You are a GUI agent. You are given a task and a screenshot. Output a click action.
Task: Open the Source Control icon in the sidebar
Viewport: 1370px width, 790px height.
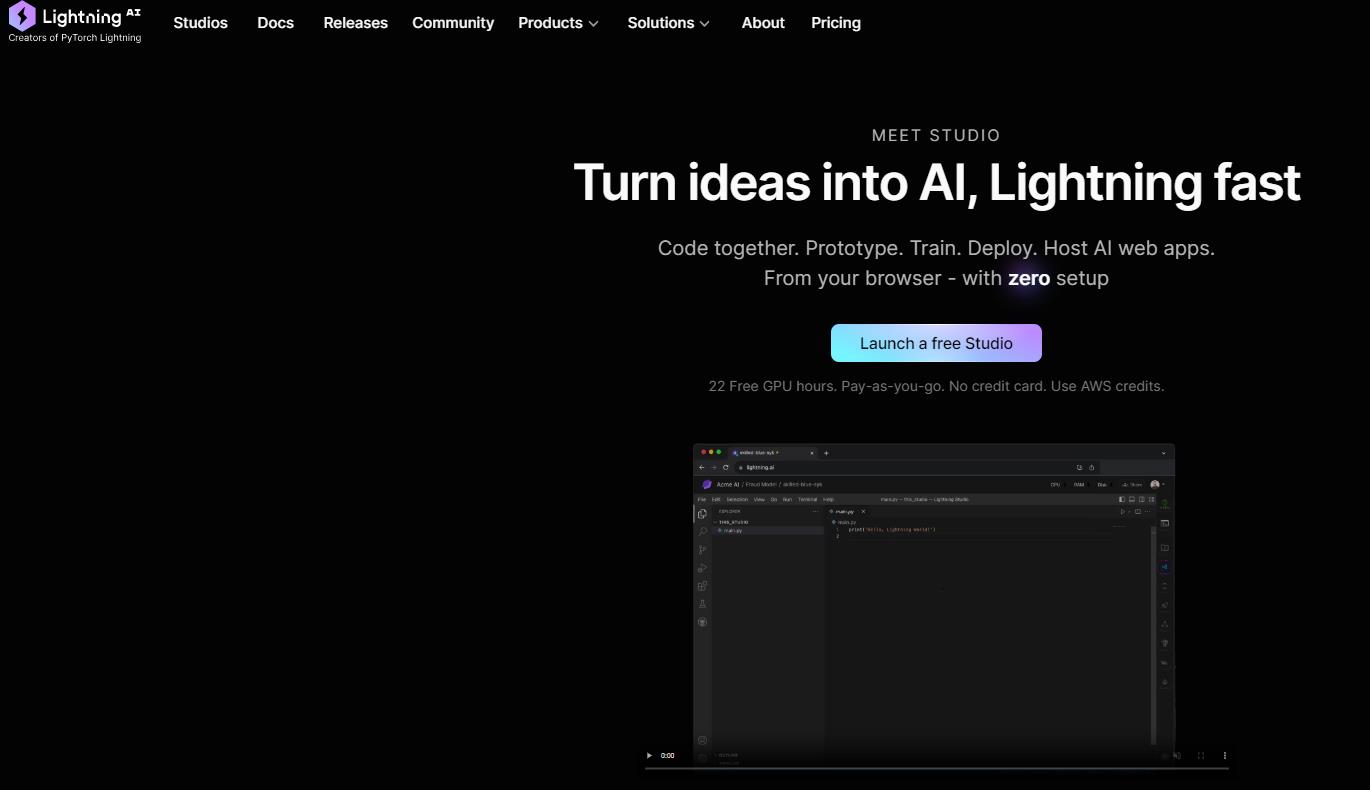pos(702,550)
